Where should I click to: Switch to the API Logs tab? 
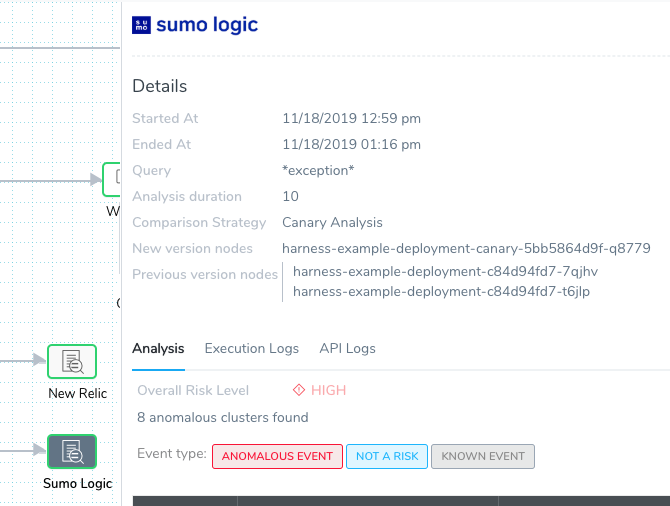(347, 348)
